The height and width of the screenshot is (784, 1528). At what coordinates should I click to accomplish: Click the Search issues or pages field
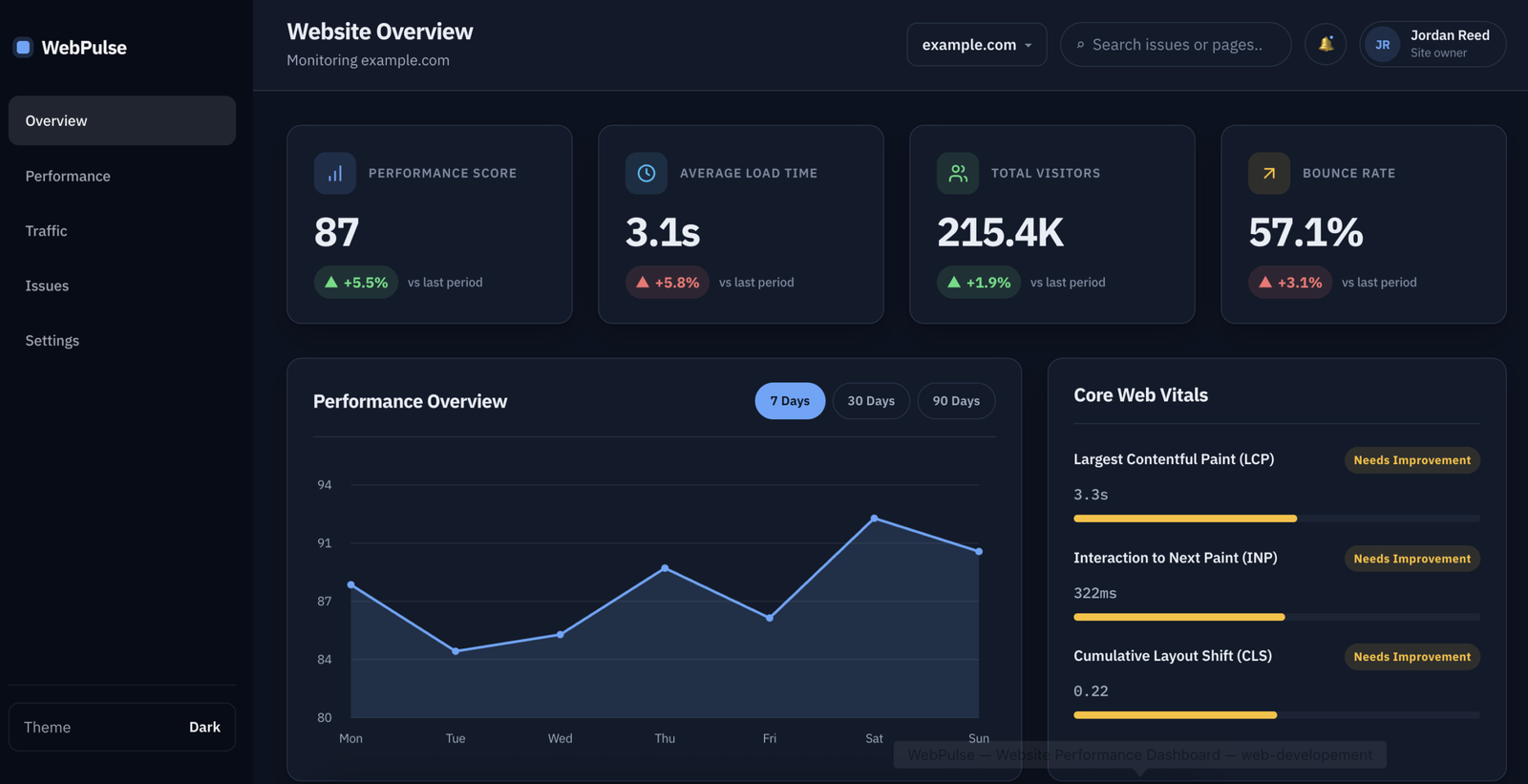[x=1176, y=45]
